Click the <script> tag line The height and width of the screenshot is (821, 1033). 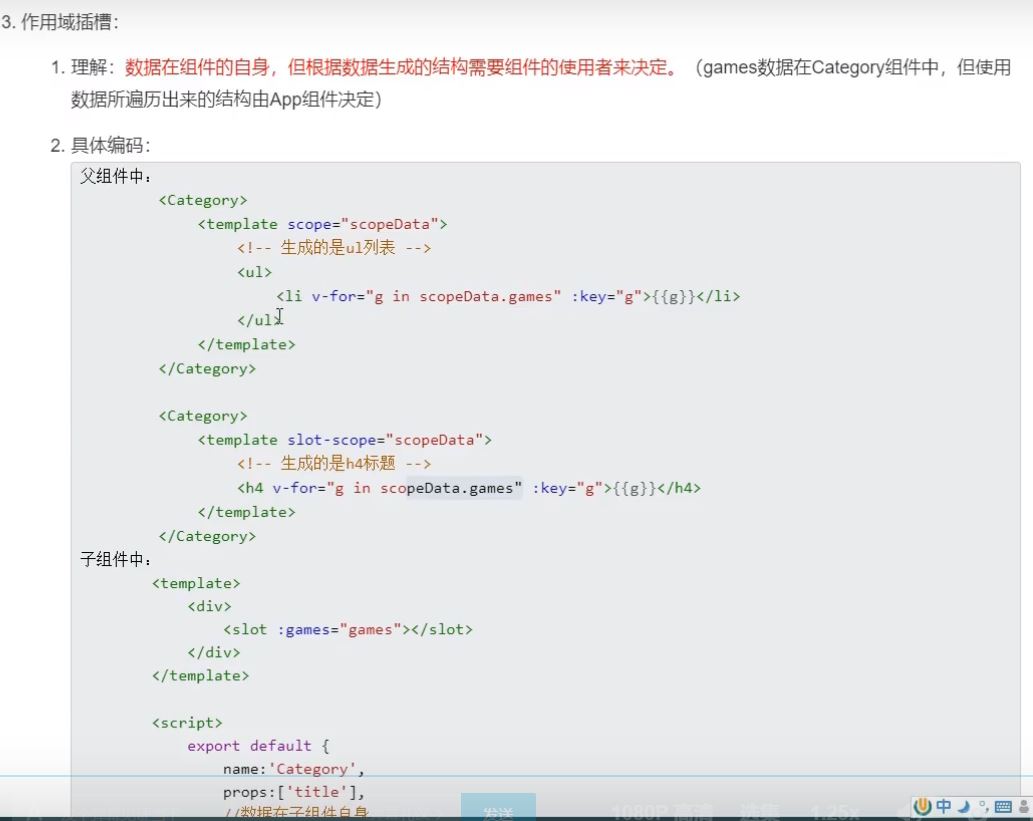187,723
